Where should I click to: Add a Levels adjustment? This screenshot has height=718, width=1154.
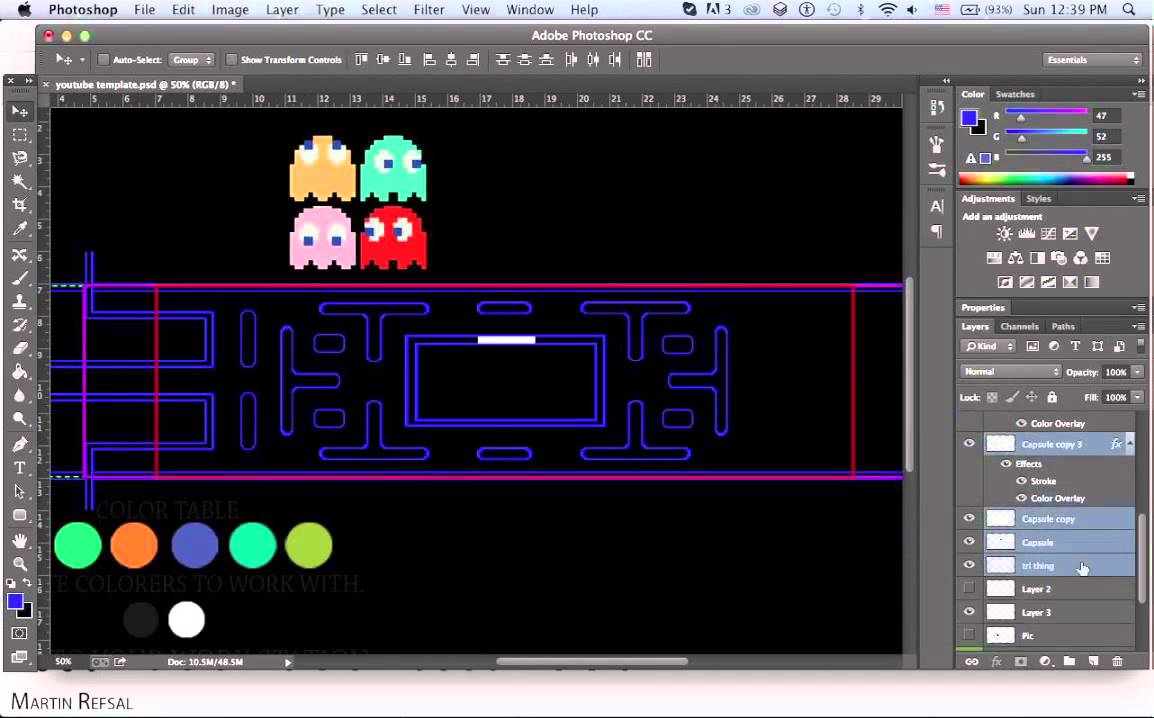(x=1026, y=234)
